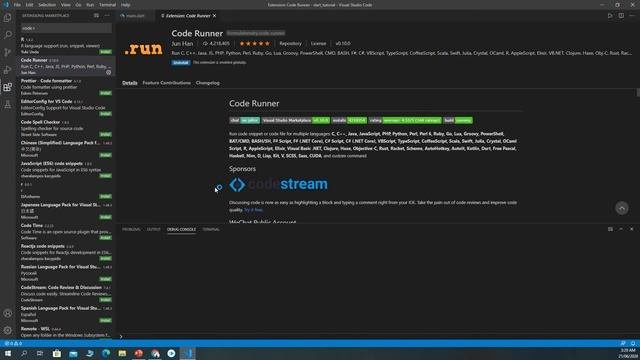Viewport: 640px width, 360px height.
Task: Open the Run menu
Action: point(90,5)
